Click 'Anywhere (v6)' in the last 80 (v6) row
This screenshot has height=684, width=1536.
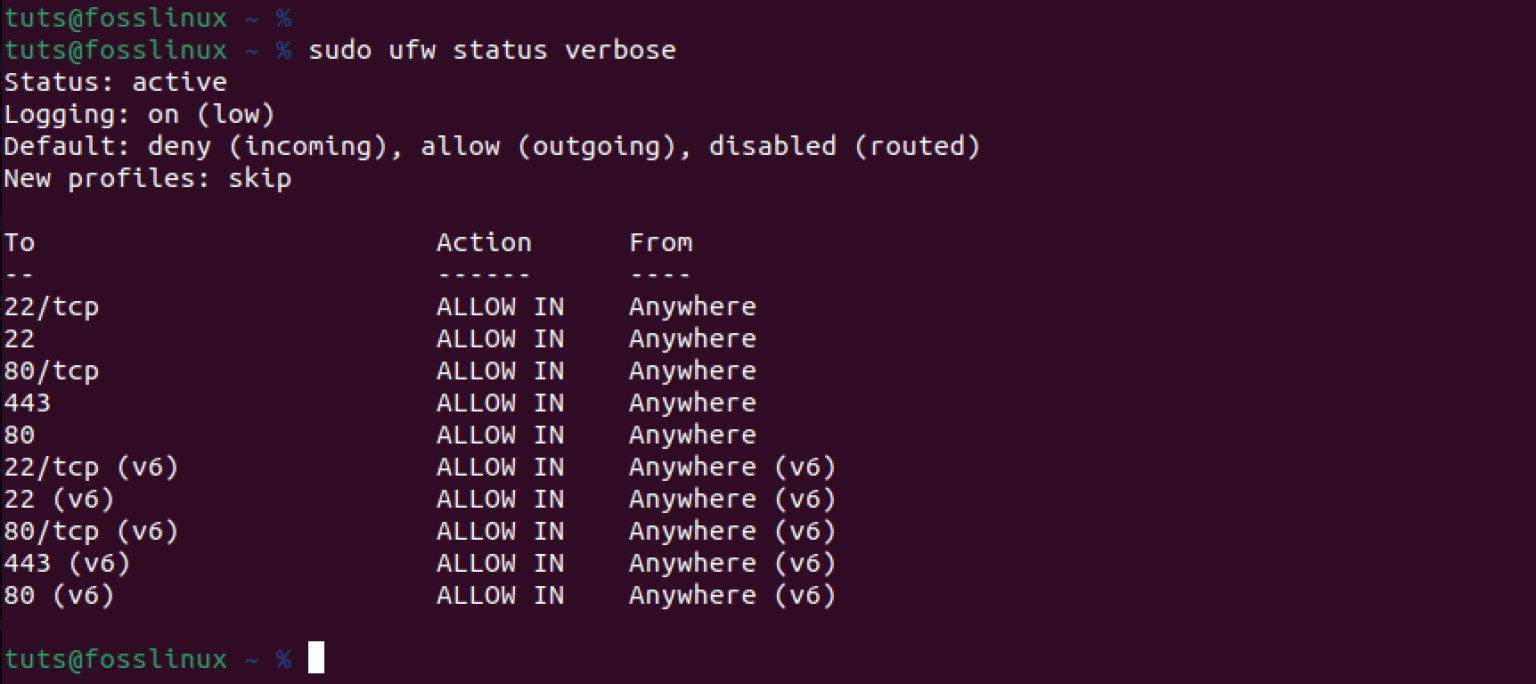coord(732,595)
